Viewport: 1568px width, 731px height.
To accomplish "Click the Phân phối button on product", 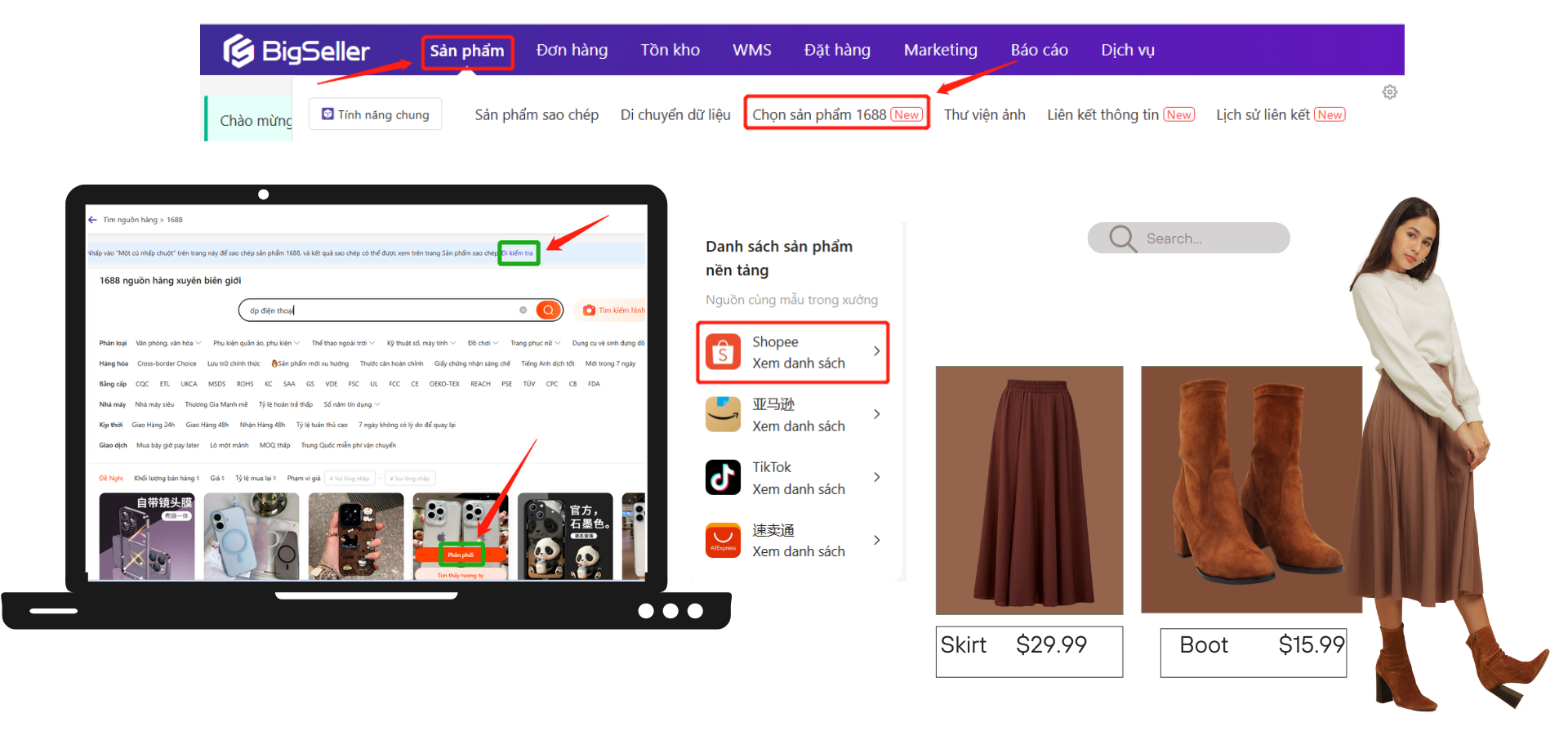I will (461, 555).
